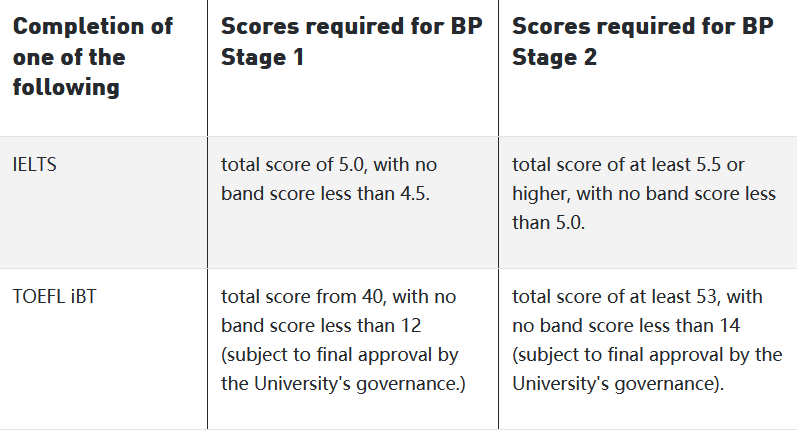797x430 pixels.
Task: Click the "Completion of one of the following" header
Action: pyautogui.click(x=92, y=56)
